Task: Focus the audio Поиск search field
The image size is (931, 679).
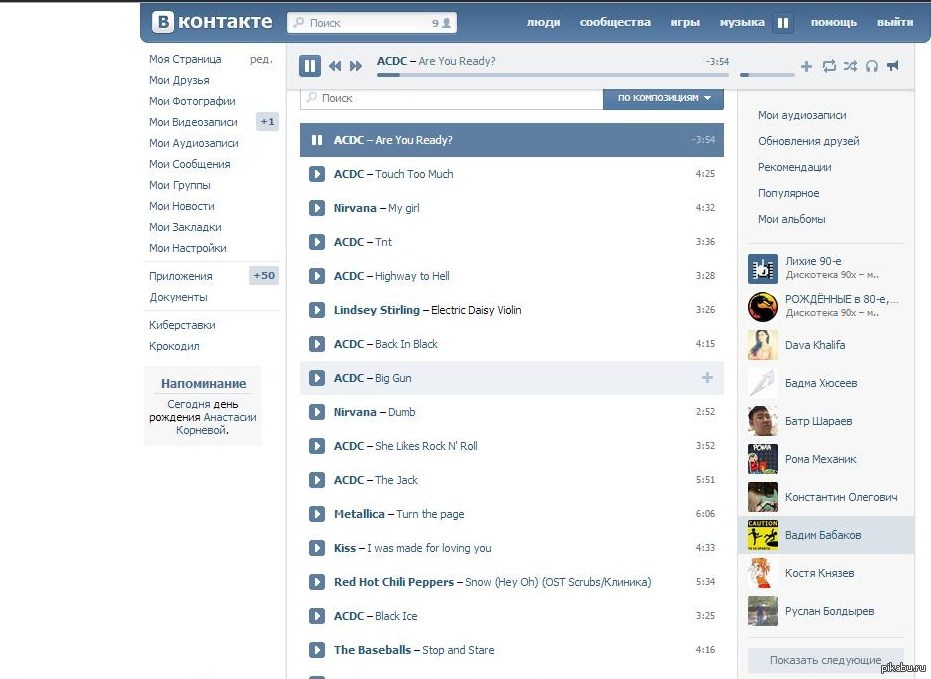Action: (x=452, y=99)
